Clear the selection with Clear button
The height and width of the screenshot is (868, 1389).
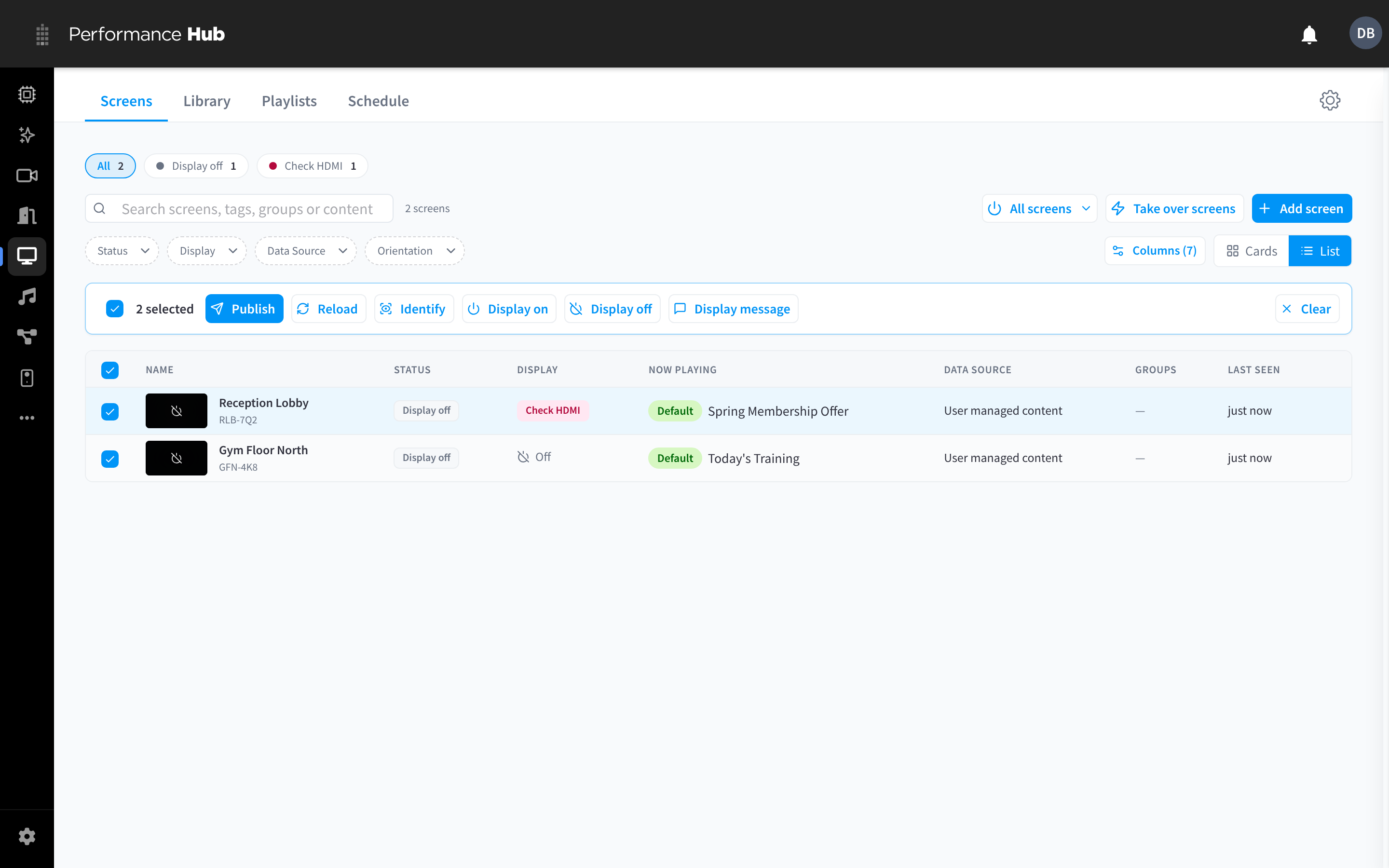tap(1307, 309)
